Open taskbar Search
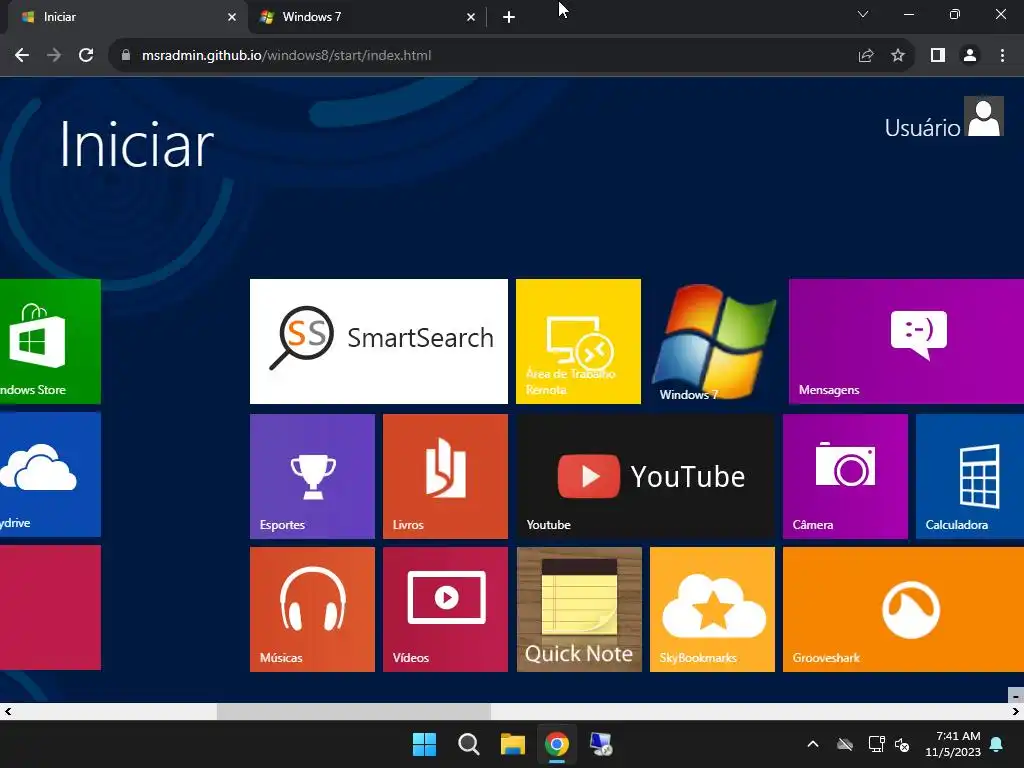 pos(468,744)
